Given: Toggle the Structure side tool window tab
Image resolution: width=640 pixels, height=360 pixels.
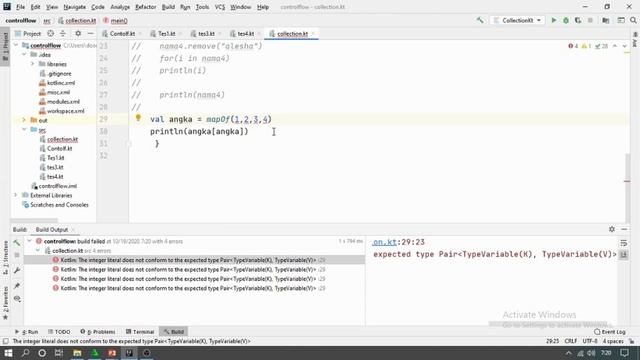Looking at the screenshot, I should tap(5, 257).
